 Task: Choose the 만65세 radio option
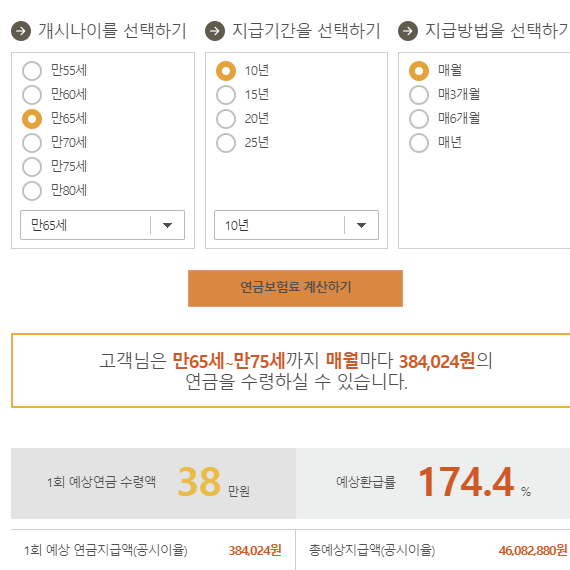pos(32,119)
